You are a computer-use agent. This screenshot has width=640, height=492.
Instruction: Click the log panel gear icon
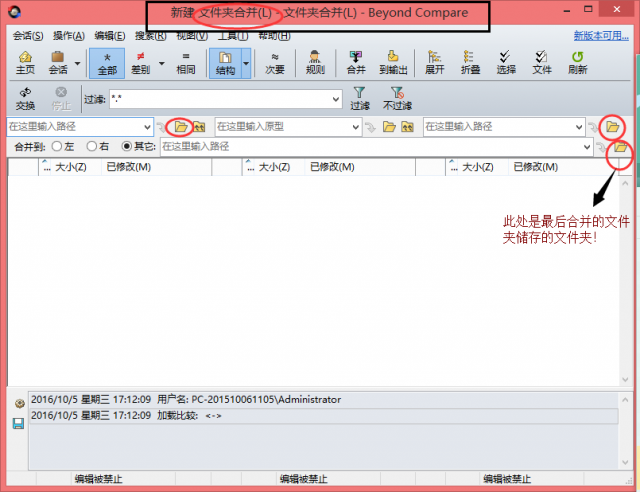19,403
